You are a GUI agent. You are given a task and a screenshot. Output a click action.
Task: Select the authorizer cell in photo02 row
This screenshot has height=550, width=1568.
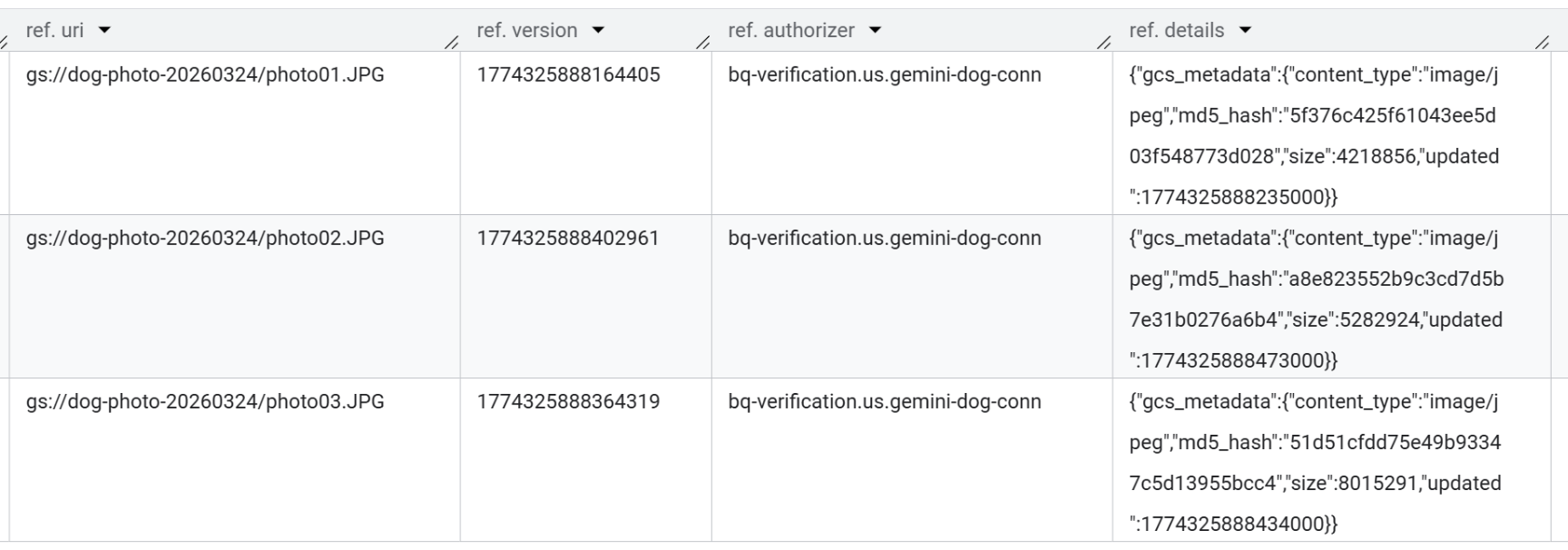click(884, 239)
